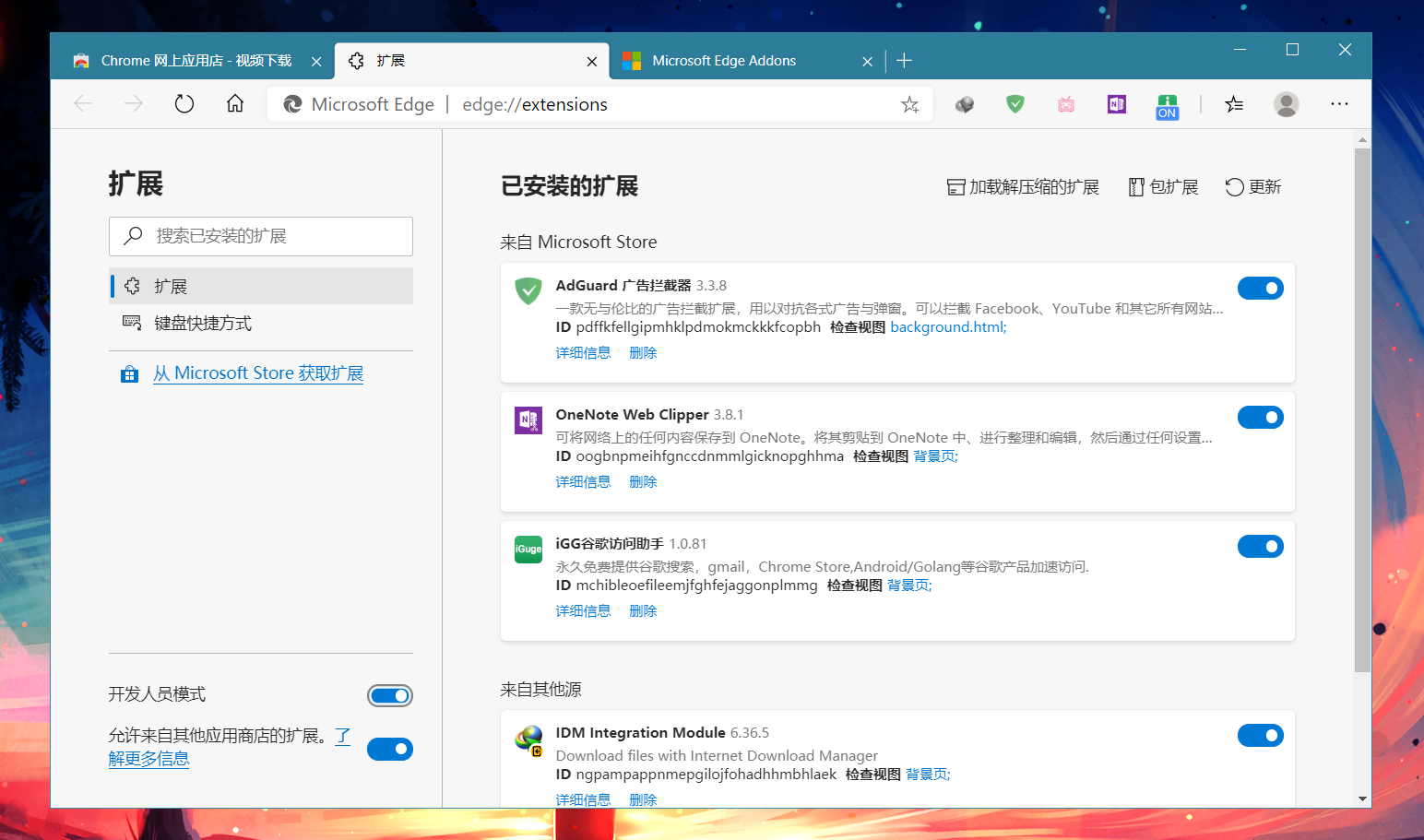
Task: Disable the iGG谷歌访问助手 extension
Action: [x=1261, y=547]
